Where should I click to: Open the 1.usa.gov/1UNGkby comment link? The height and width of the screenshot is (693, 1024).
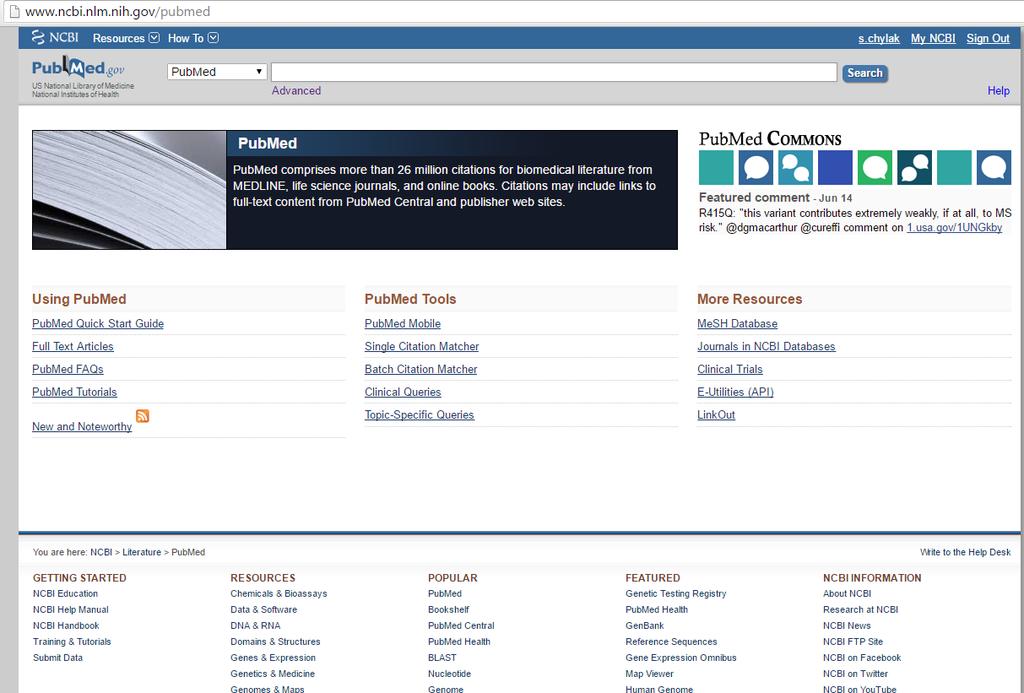coord(954,228)
